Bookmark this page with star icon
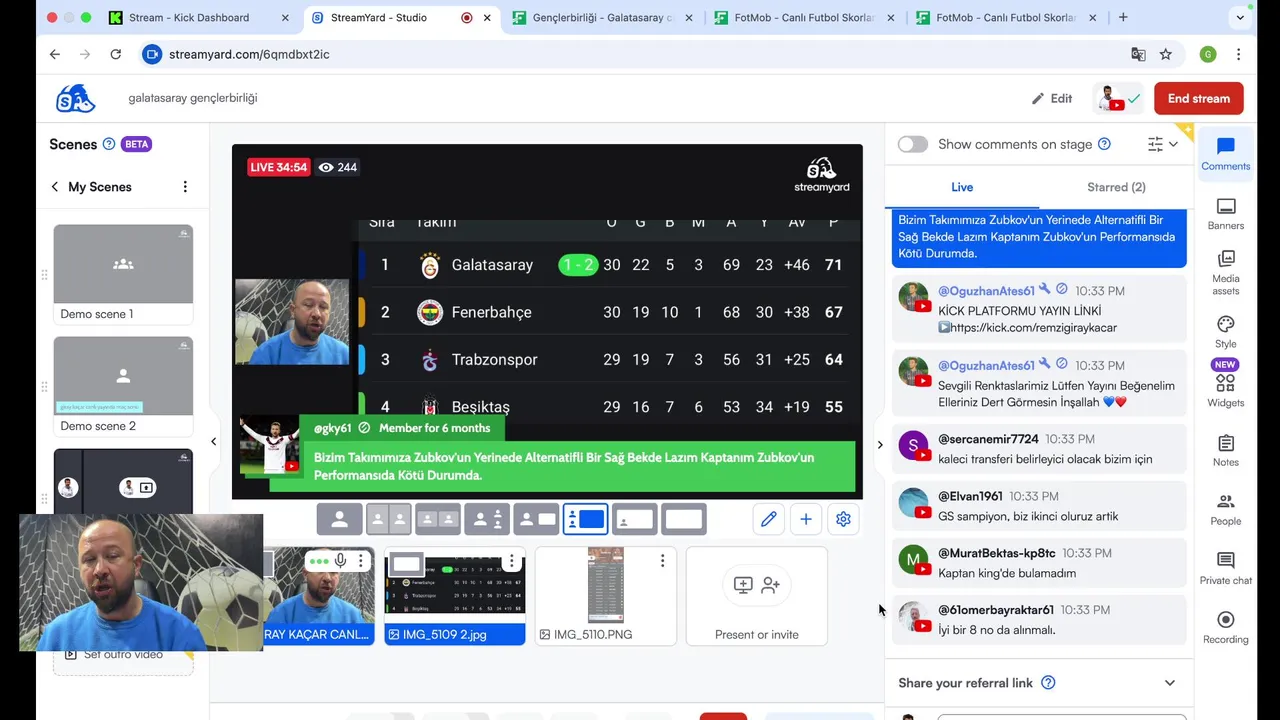This screenshot has width=1280, height=720. coord(1166,54)
